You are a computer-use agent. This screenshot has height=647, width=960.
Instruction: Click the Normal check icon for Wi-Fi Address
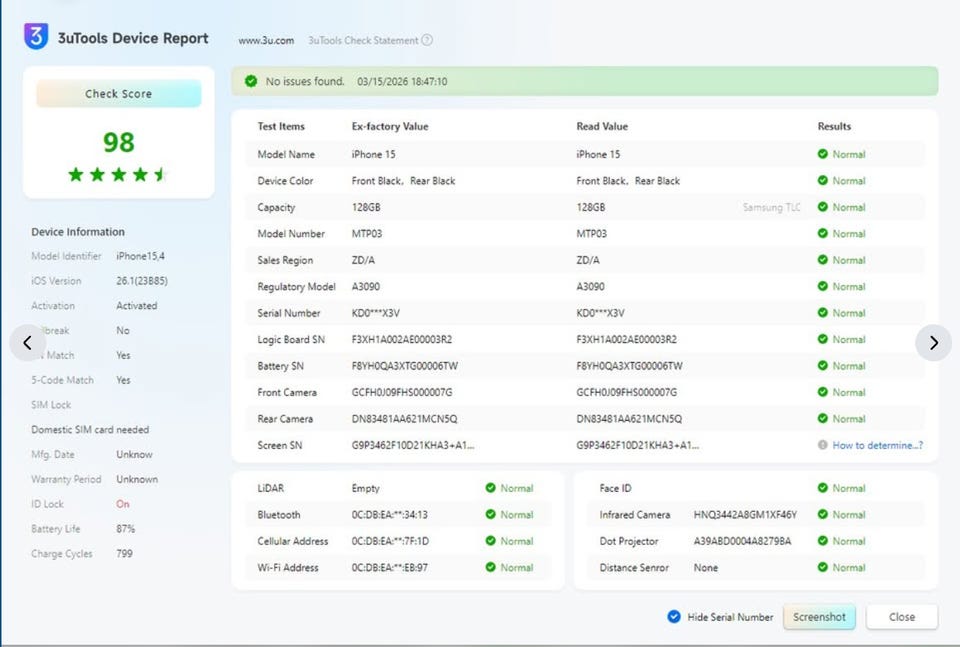490,567
